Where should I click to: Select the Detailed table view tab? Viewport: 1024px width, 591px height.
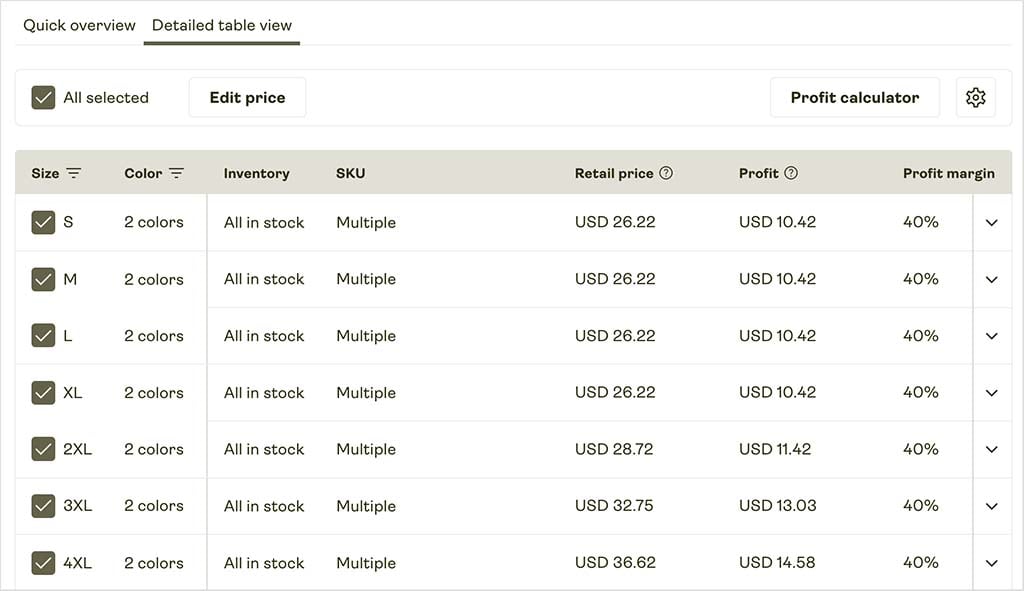(x=222, y=25)
